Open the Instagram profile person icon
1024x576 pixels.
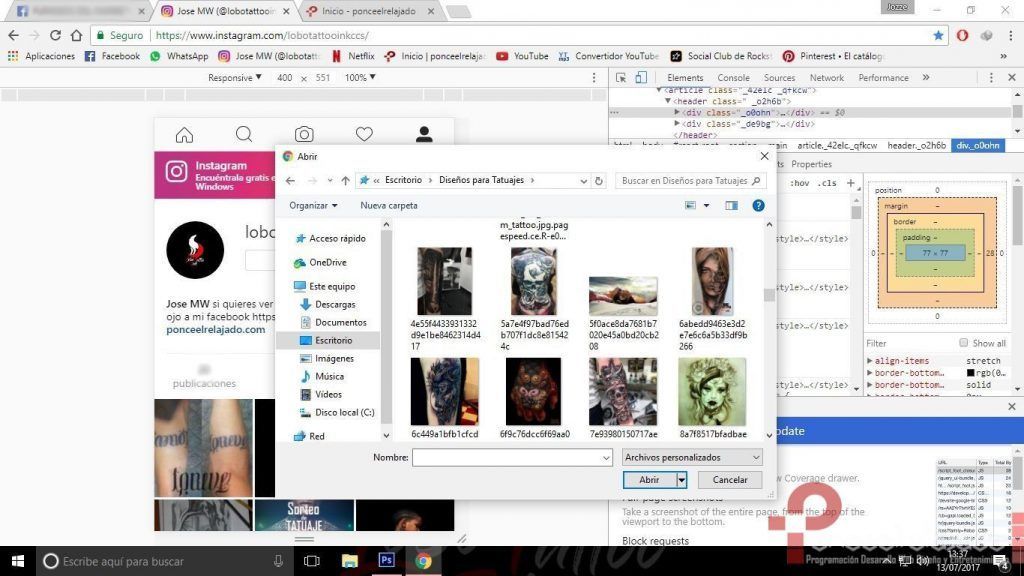(x=424, y=135)
